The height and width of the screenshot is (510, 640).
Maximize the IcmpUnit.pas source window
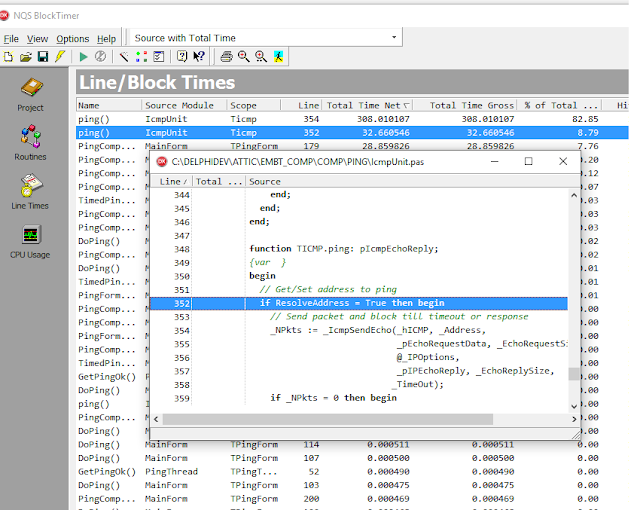tap(529, 162)
